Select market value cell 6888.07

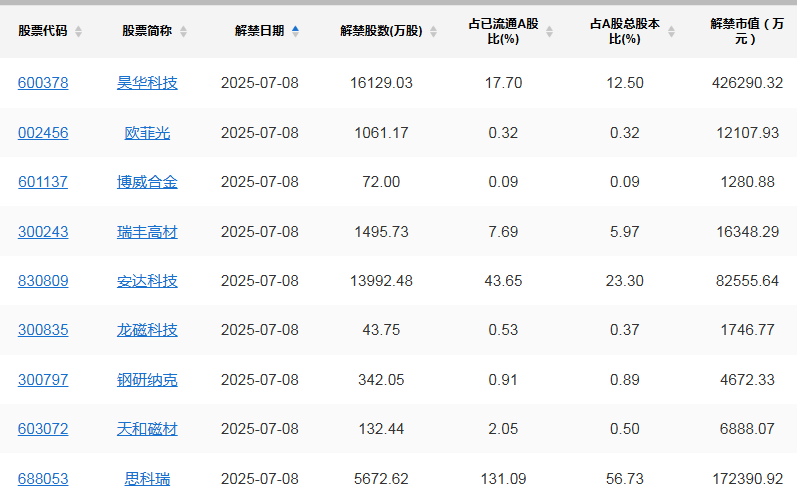[x=747, y=429]
